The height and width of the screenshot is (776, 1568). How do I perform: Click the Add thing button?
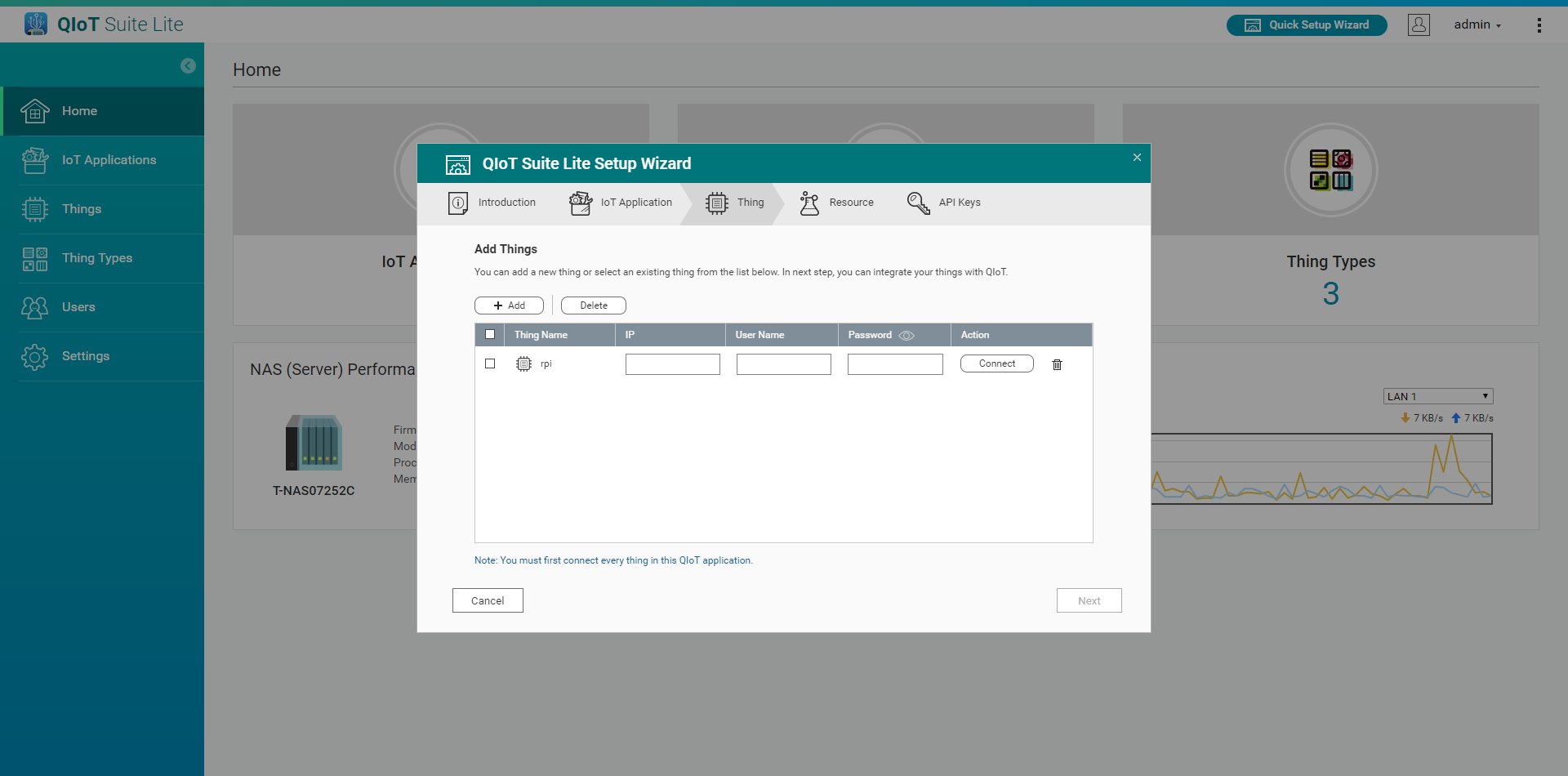click(509, 305)
